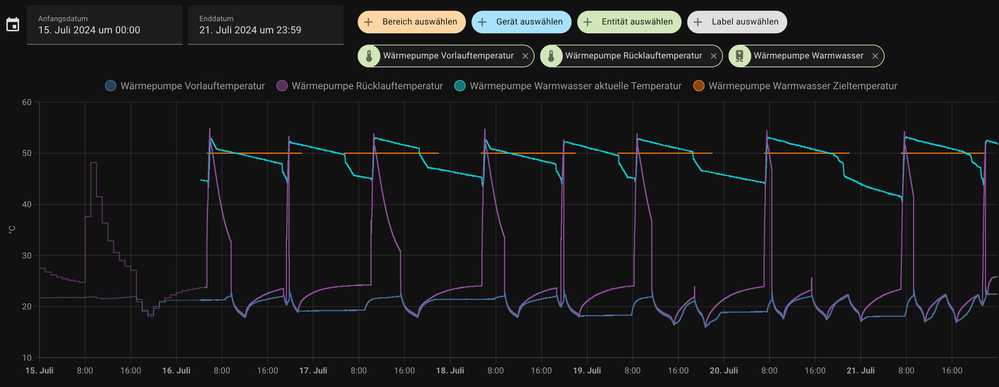Click the 10 y-axis value

(27, 358)
